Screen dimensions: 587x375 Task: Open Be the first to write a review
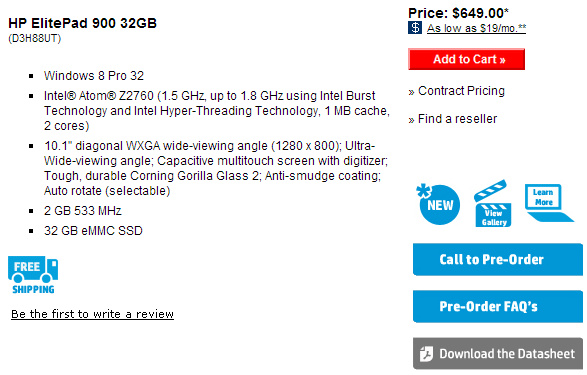[92, 314]
